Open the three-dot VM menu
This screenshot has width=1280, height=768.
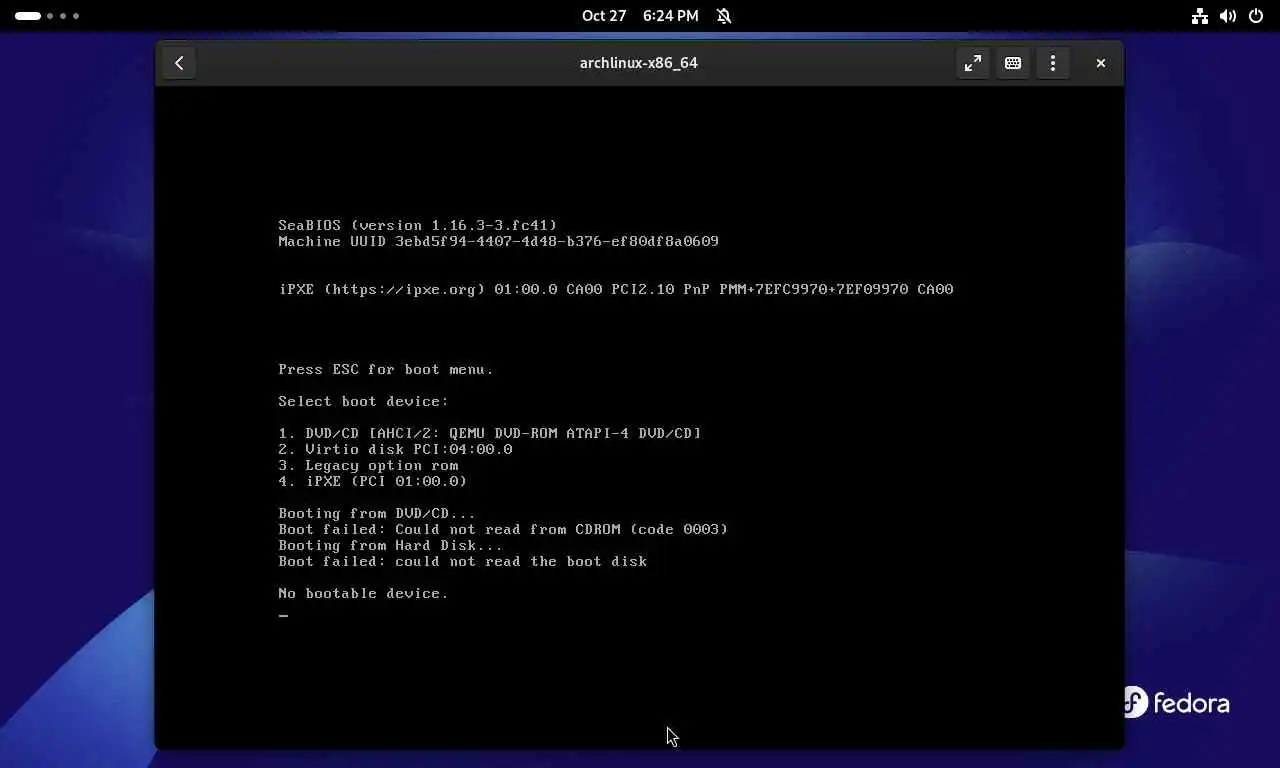click(x=1053, y=63)
